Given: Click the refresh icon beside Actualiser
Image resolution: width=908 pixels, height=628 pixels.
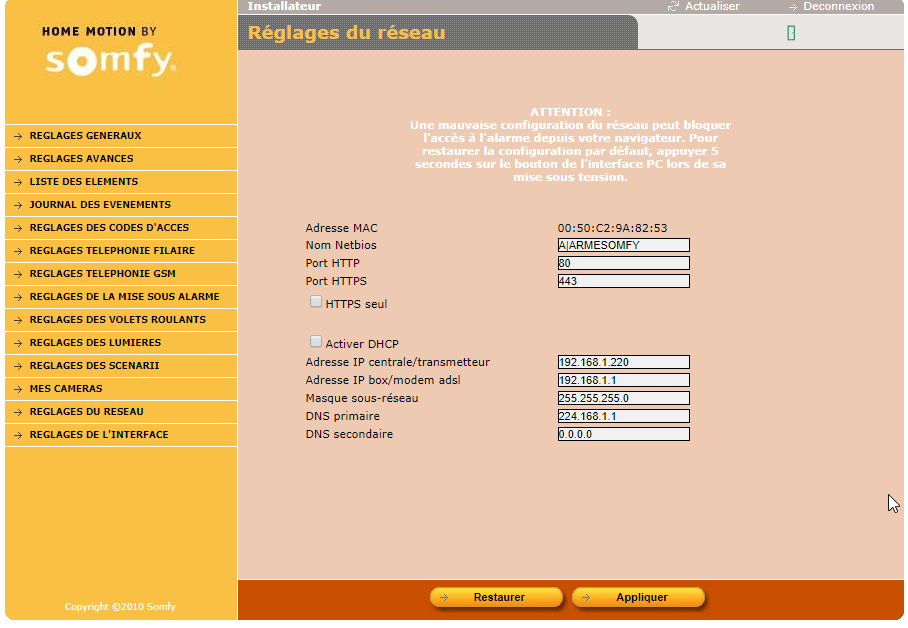Looking at the screenshot, I should [x=673, y=6].
